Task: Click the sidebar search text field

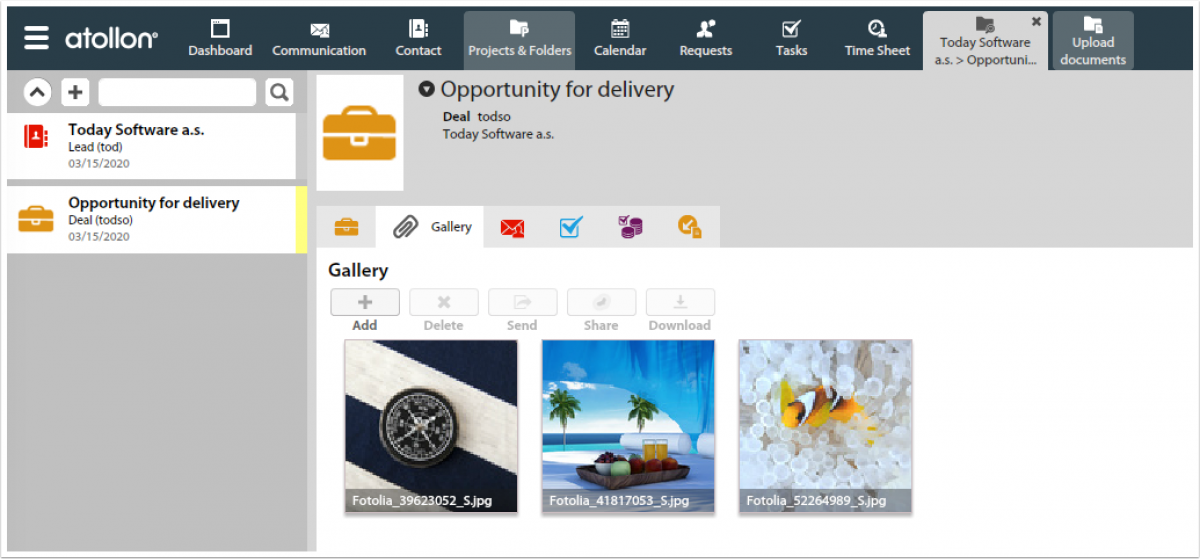Action: [177, 93]
